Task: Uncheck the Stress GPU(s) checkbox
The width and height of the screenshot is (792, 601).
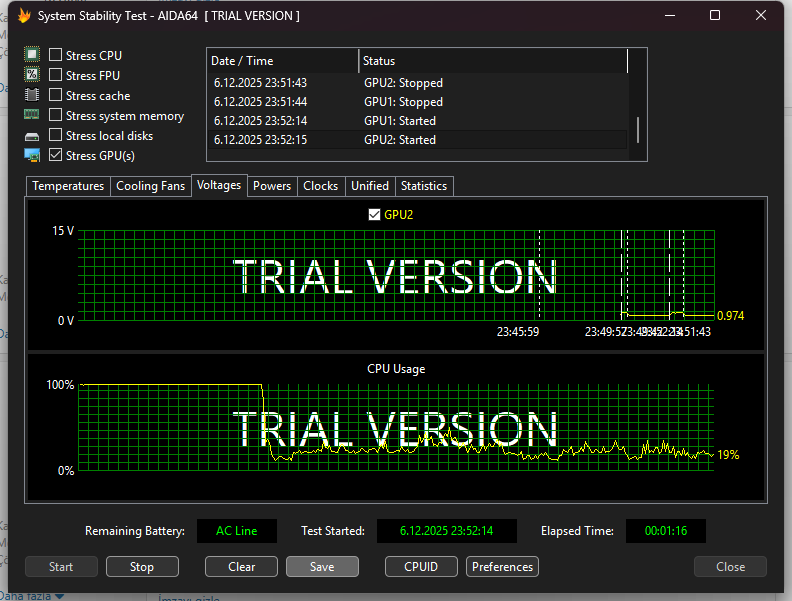Action: coord(56,155)
